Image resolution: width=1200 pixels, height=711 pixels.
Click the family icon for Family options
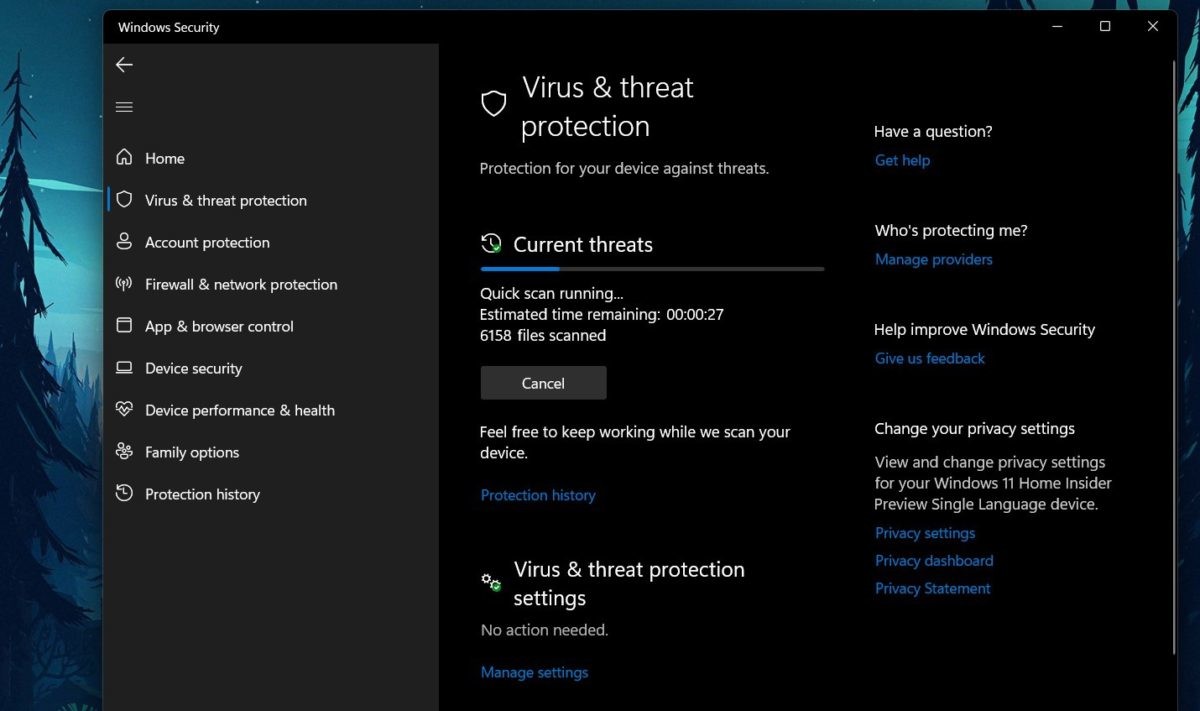(124, 452)
